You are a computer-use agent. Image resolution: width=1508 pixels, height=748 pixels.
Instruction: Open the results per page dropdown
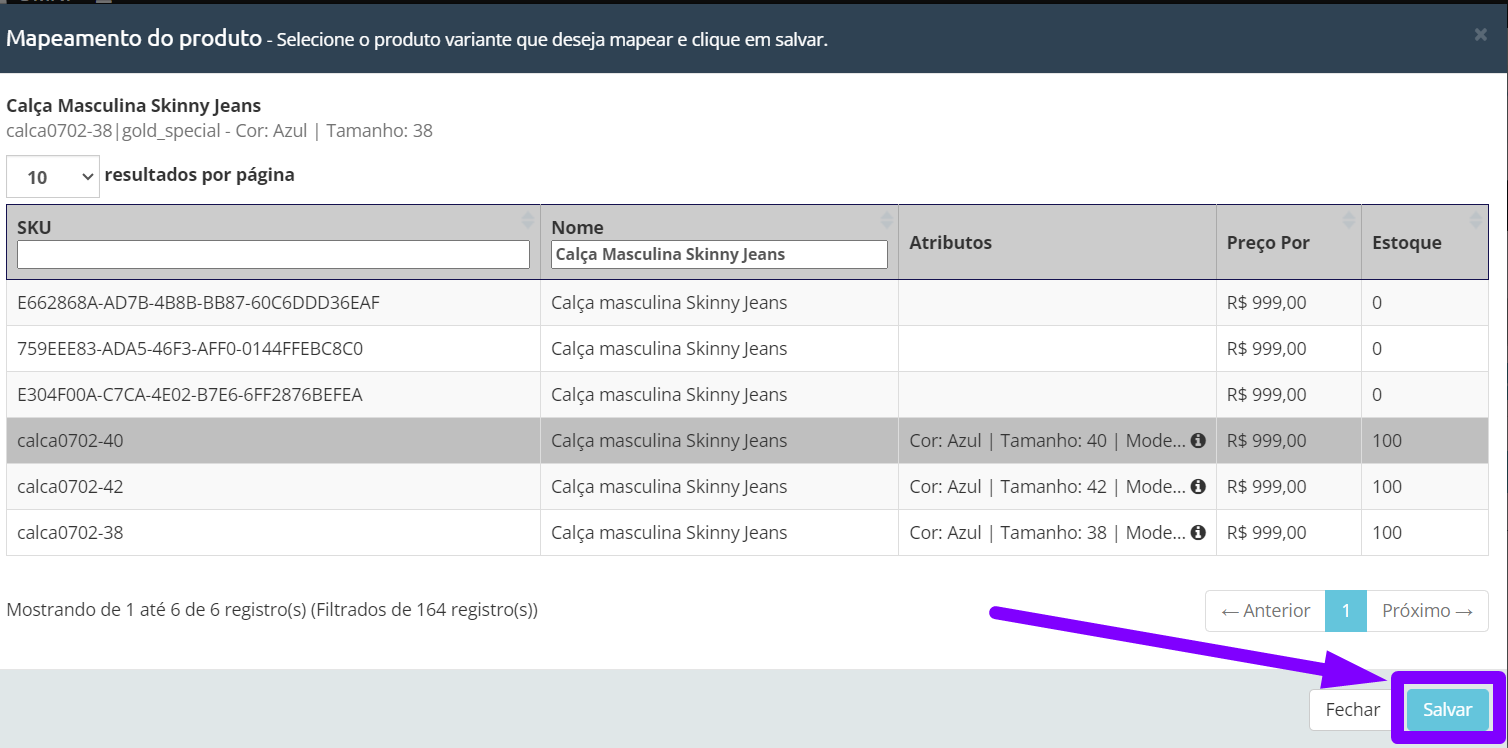pyautogui.click(x=53, y=176)
